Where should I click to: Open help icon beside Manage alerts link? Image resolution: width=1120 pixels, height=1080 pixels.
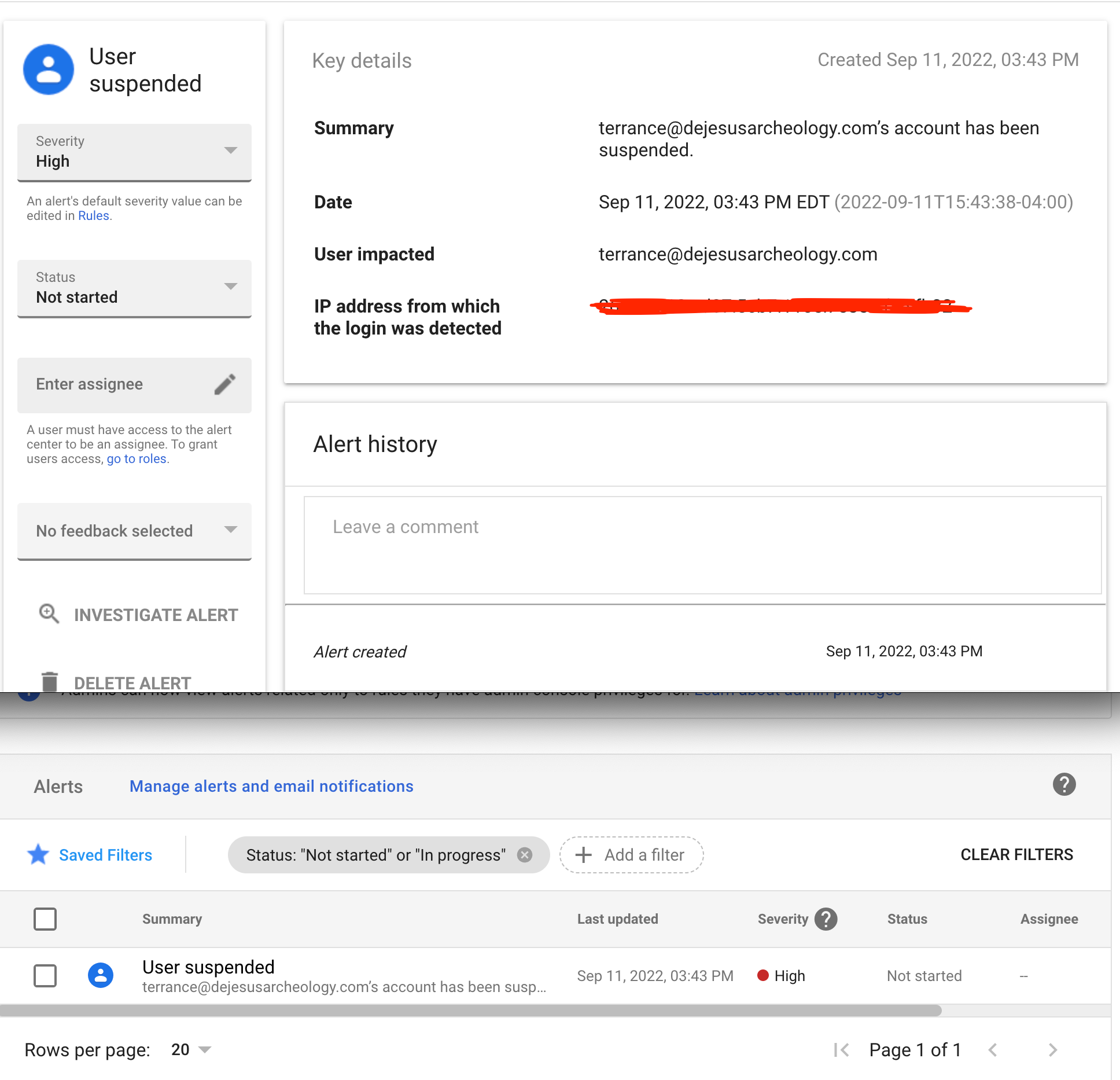(1064, 785)
